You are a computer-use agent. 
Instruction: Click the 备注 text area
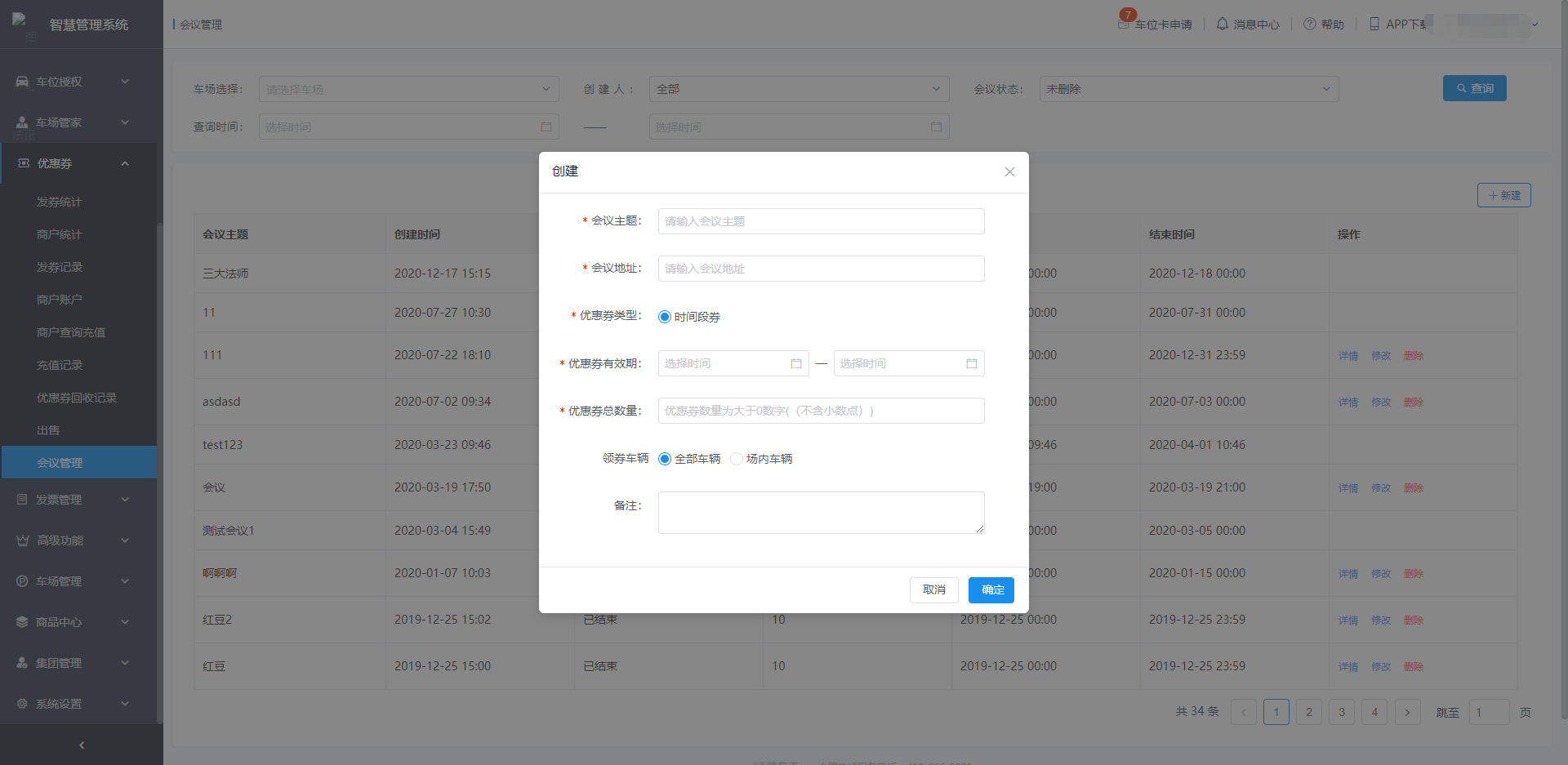[822, 513]
